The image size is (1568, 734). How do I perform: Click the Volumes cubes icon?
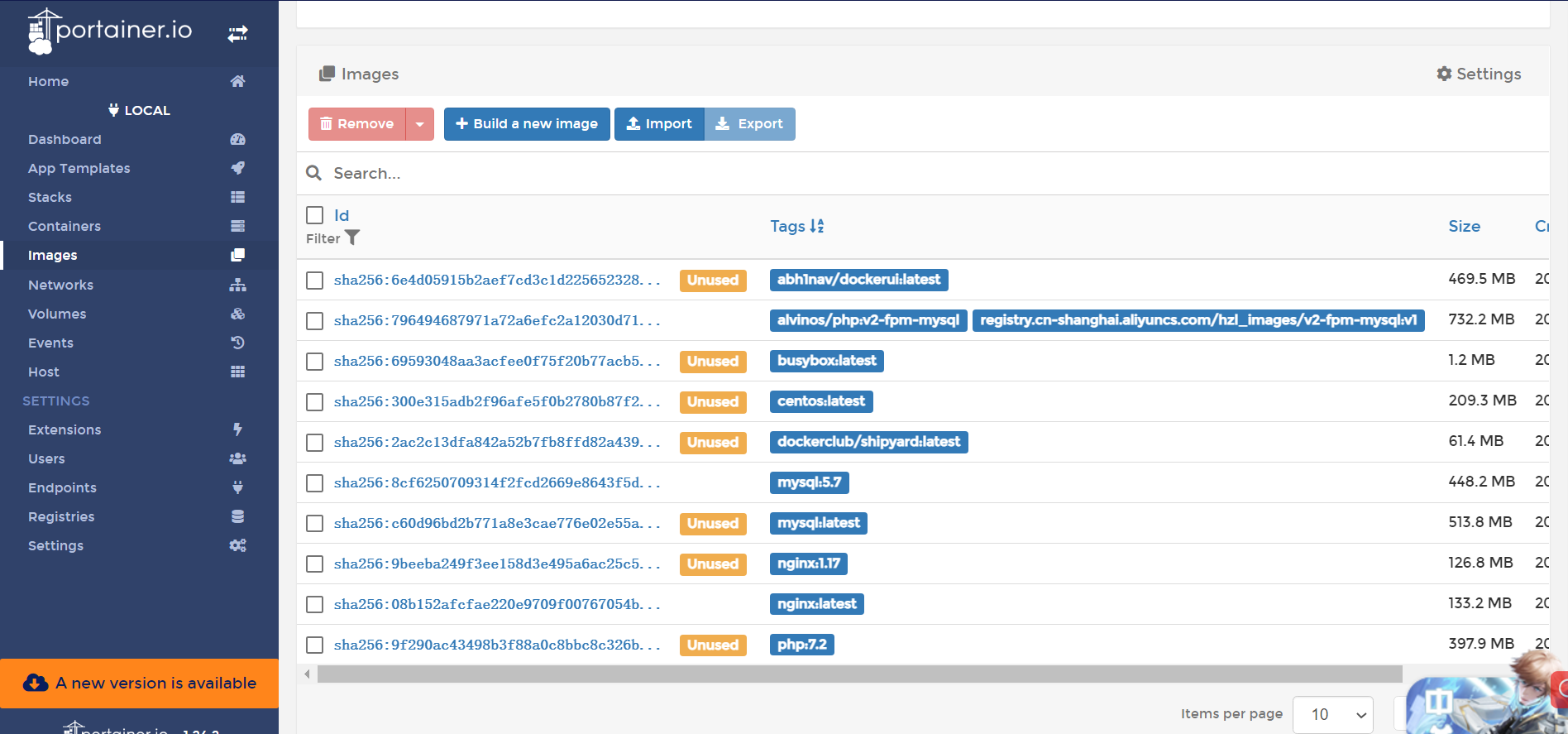click(x=237, y=314)
